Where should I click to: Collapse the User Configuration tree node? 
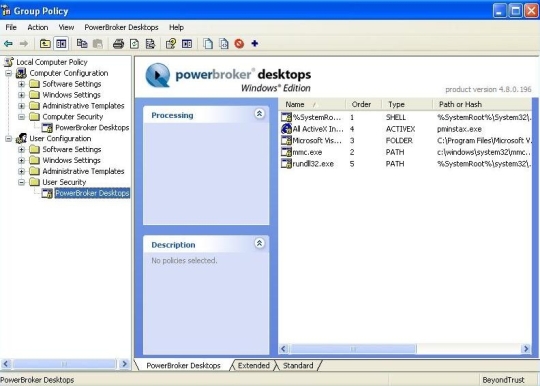9,138
